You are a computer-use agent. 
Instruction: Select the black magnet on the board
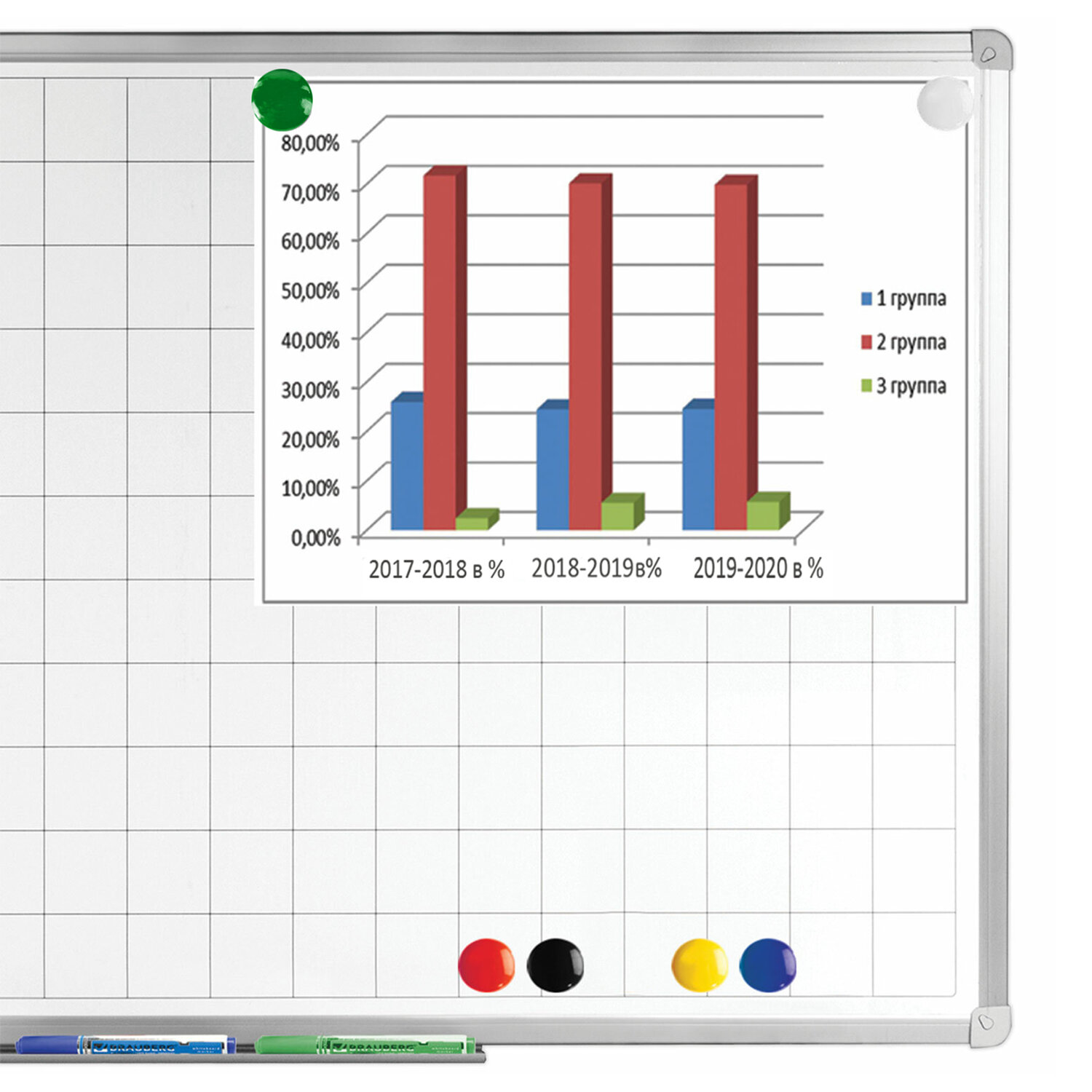tap(555, 965)
